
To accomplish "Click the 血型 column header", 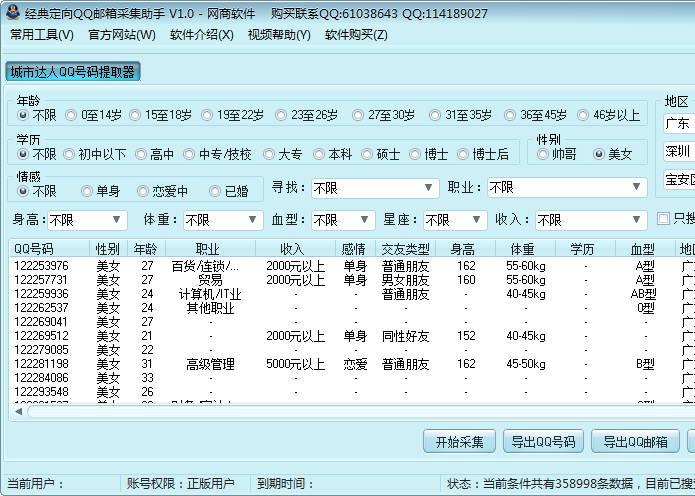I will (645, 249).
